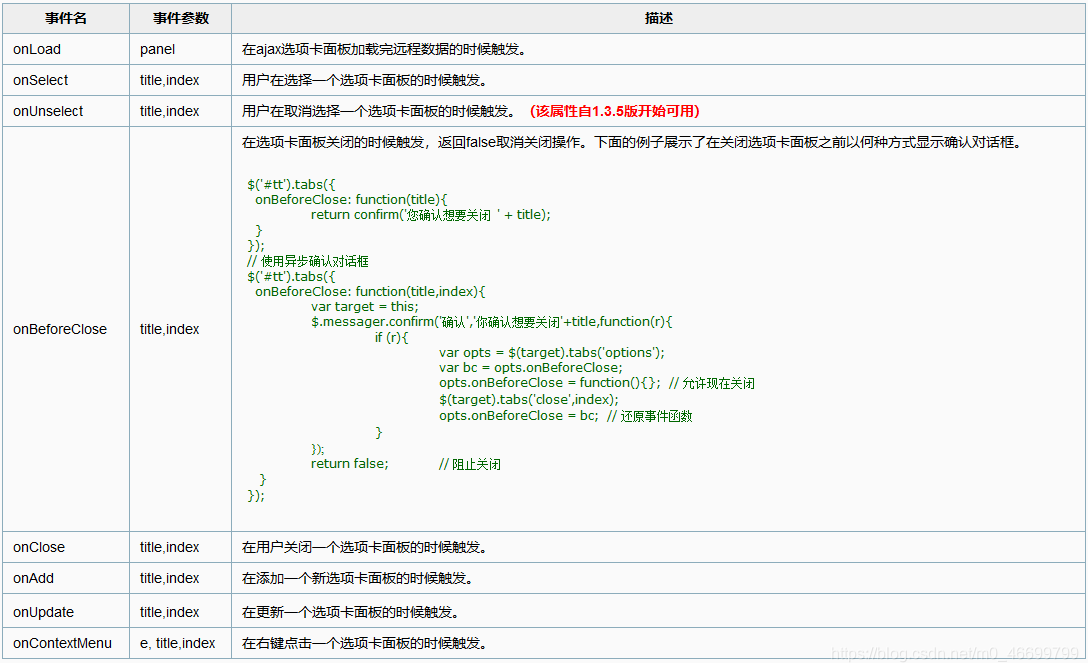The width and height of the screenshot is (1088, 672).
Task: Click the onBeforeClose description sentence
Action: point(632,142)
